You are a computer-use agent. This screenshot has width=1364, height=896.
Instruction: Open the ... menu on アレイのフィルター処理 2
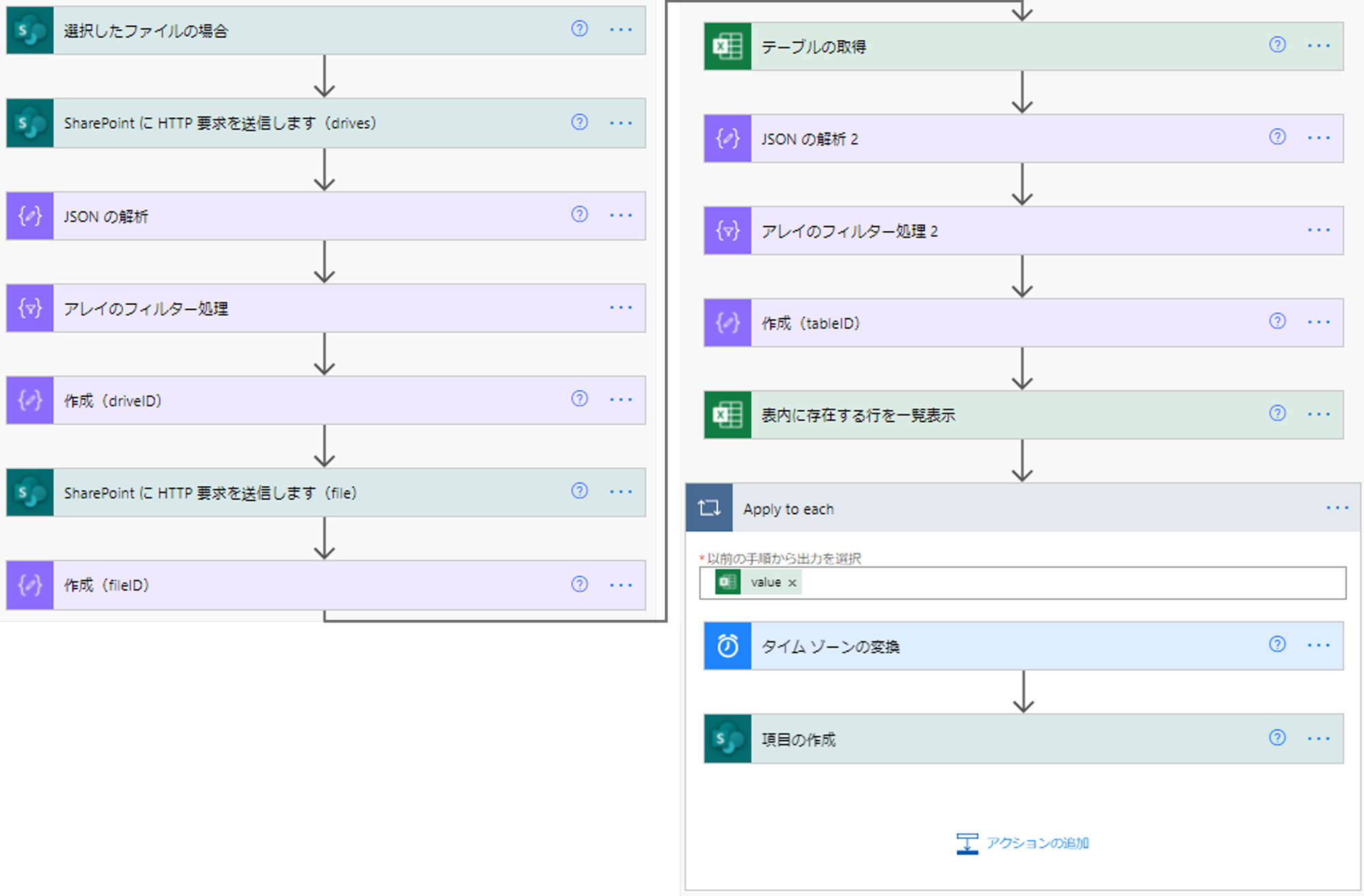click(1320, 230)
